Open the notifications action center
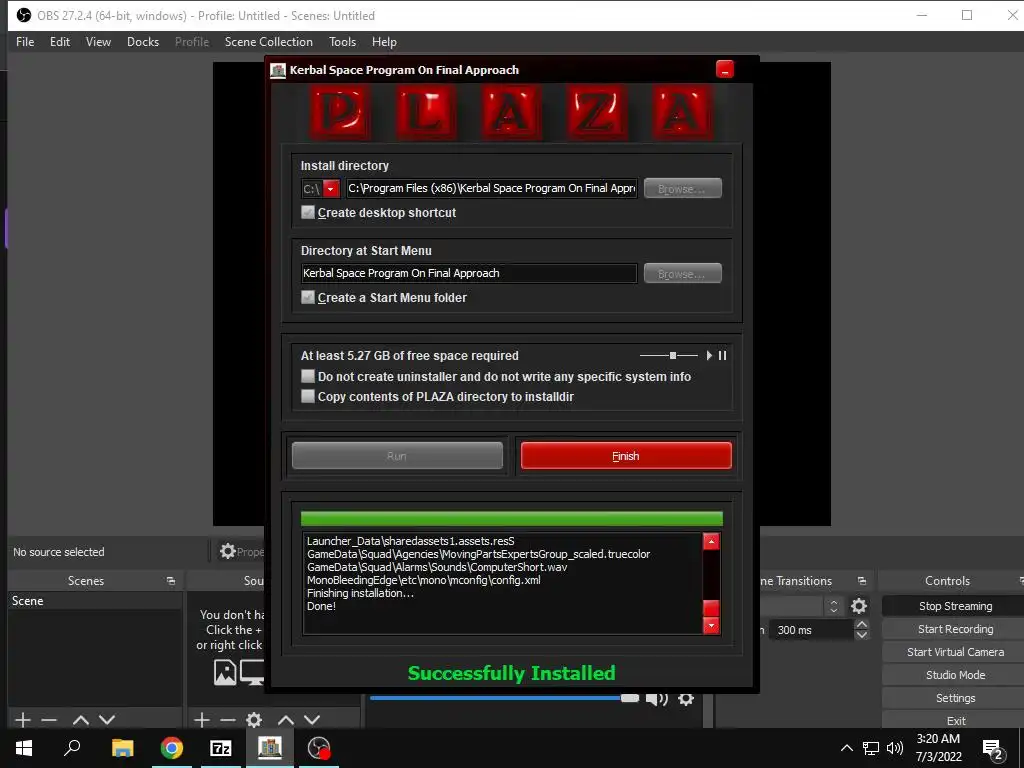Viewport: 1024px width, 768px height. 992,749
